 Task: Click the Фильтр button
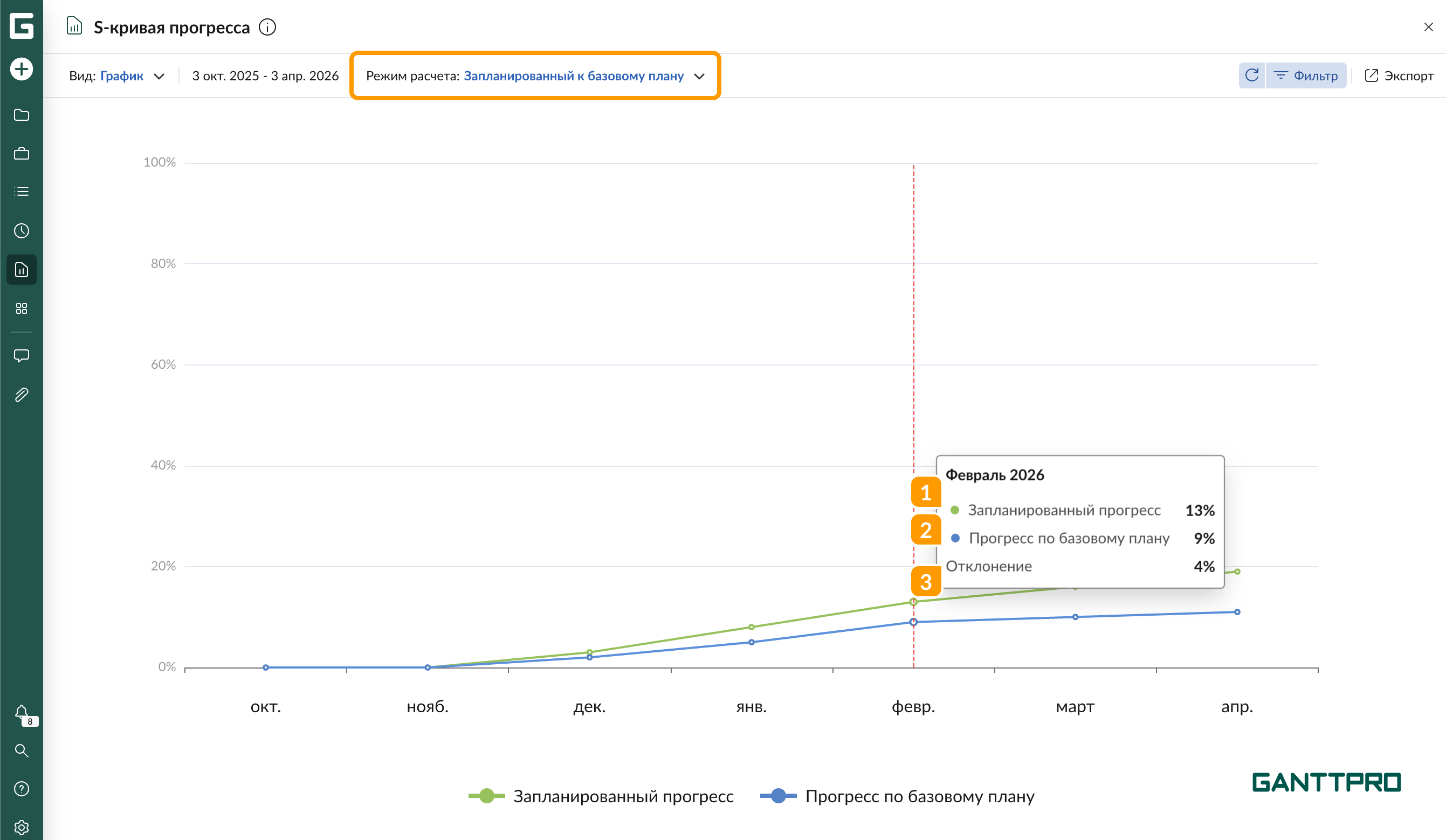(1305, 75)
